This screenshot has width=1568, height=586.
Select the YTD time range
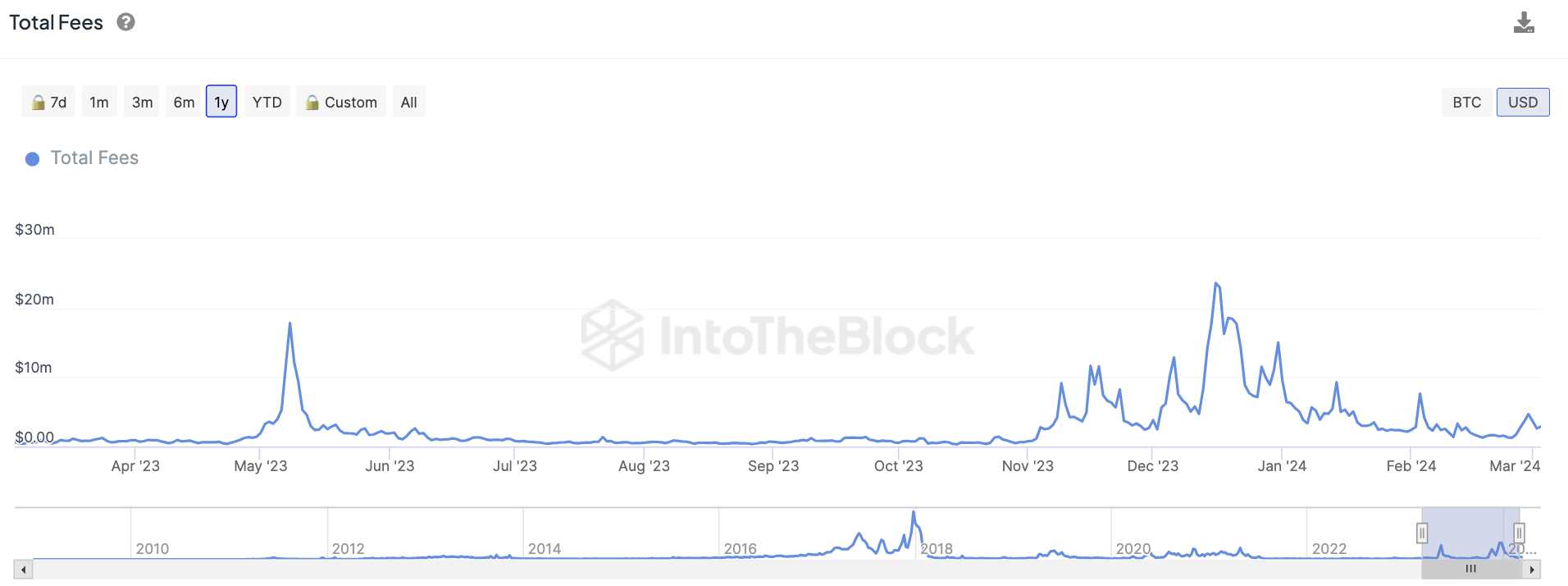pos(267,103)
